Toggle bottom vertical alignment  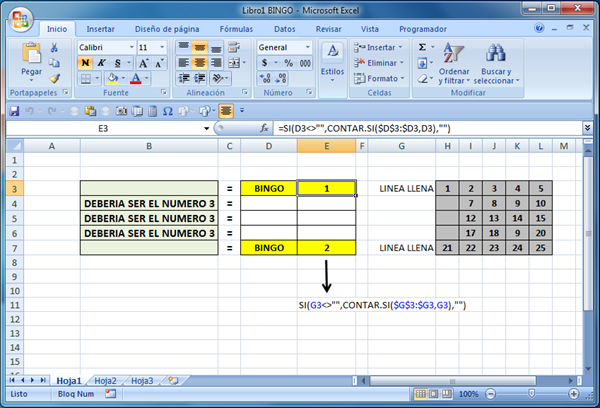tap(216, 47)
